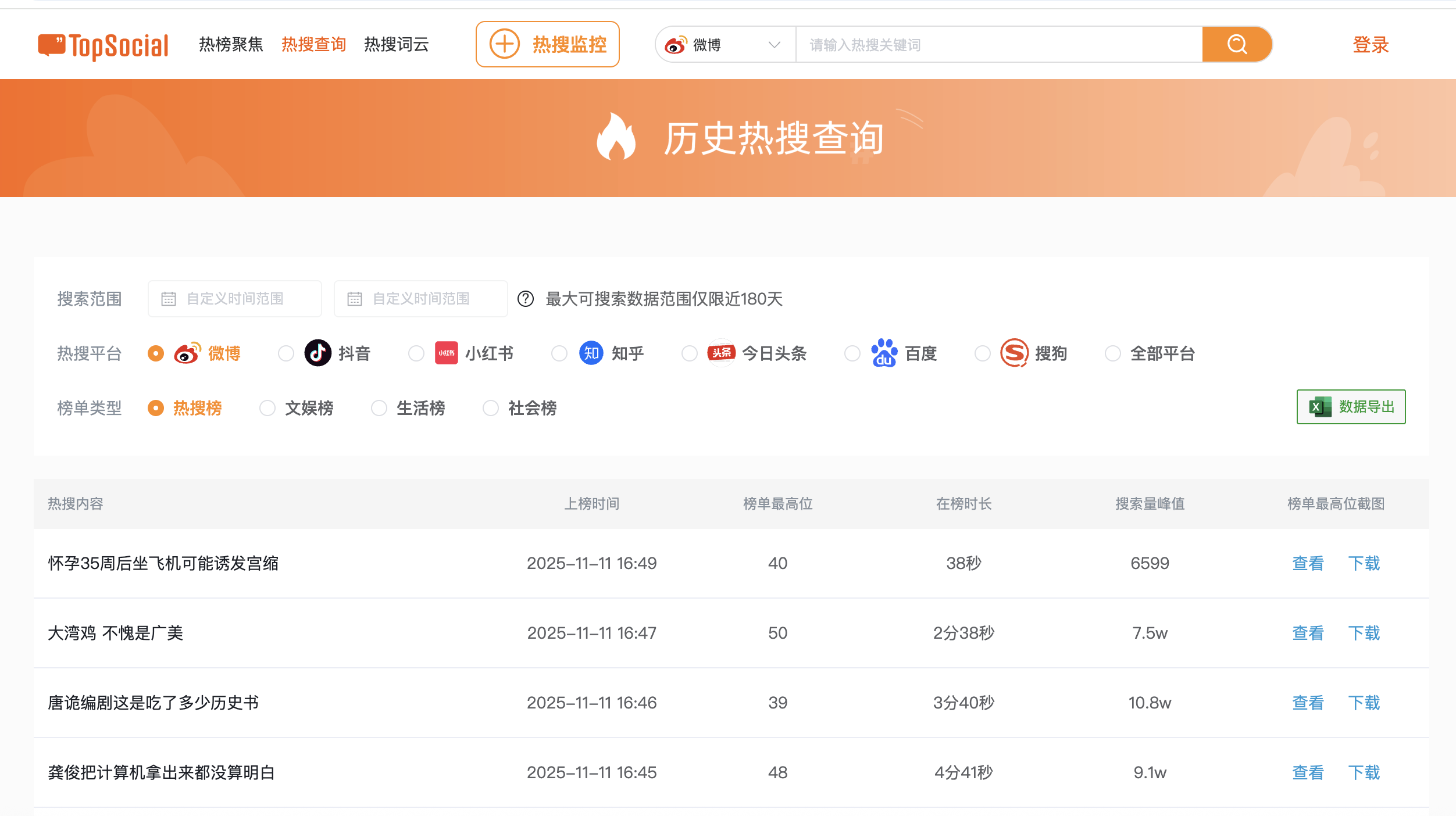Click the 在榜时长 column header
This screenshot has height=816, width=1456.
[x=963, y=503]
